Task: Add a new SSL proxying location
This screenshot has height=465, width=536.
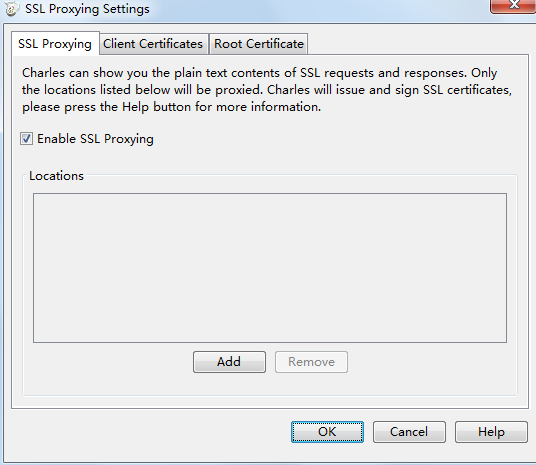Action: (x=229, y=362)
